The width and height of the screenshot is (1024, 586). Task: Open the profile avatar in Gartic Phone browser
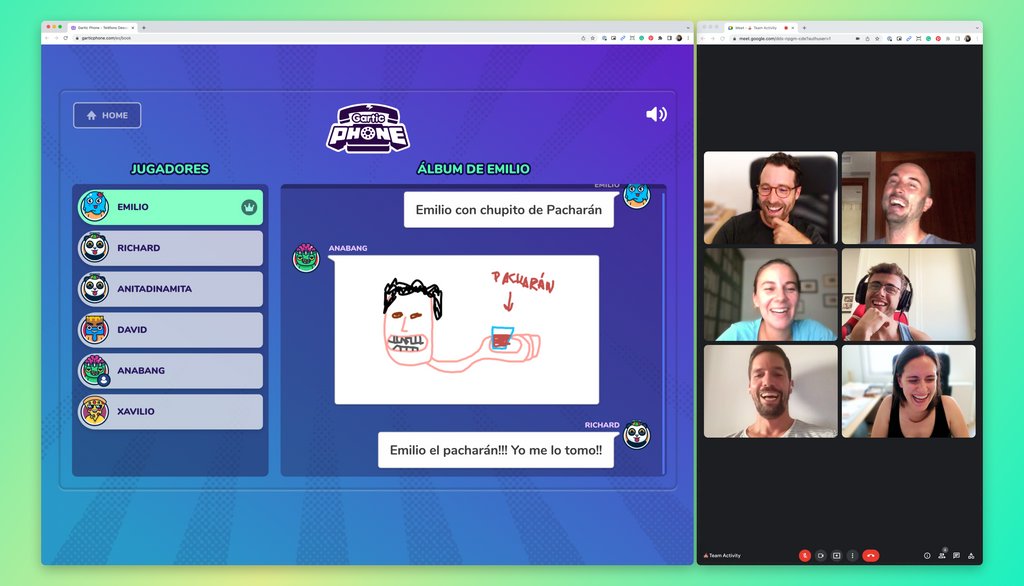(x=679, y=38)
